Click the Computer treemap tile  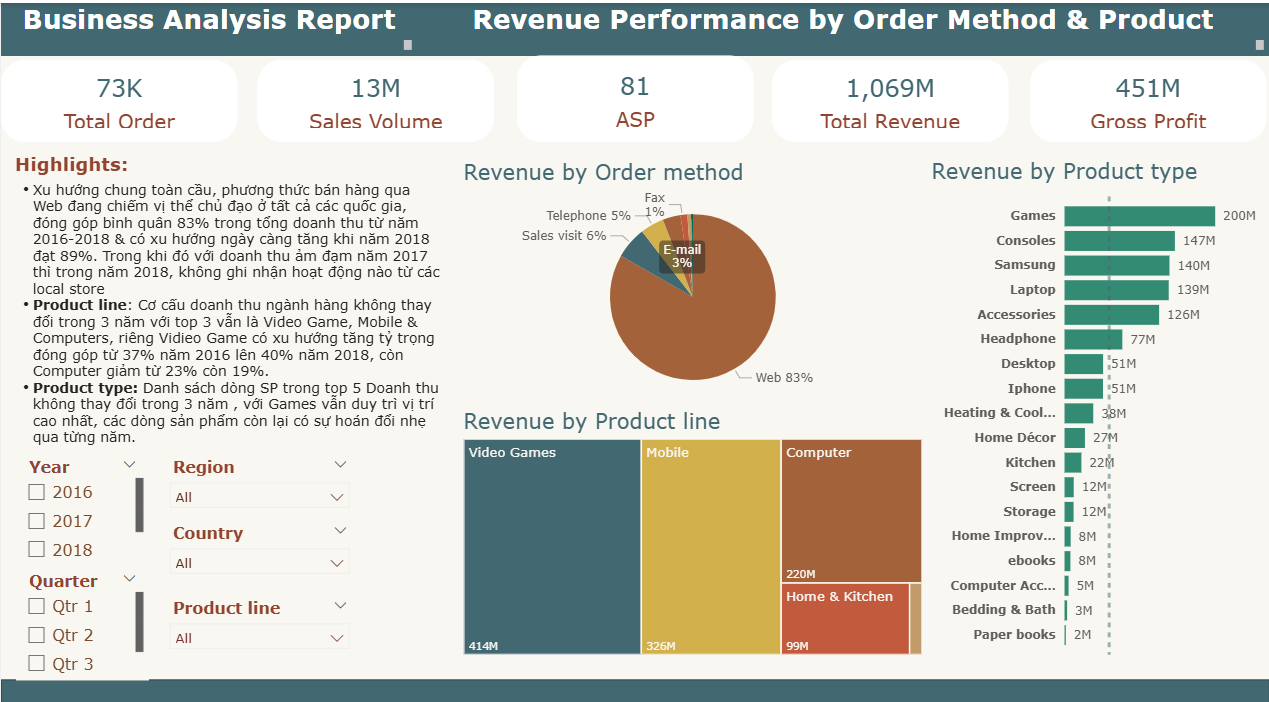[850, 510]
